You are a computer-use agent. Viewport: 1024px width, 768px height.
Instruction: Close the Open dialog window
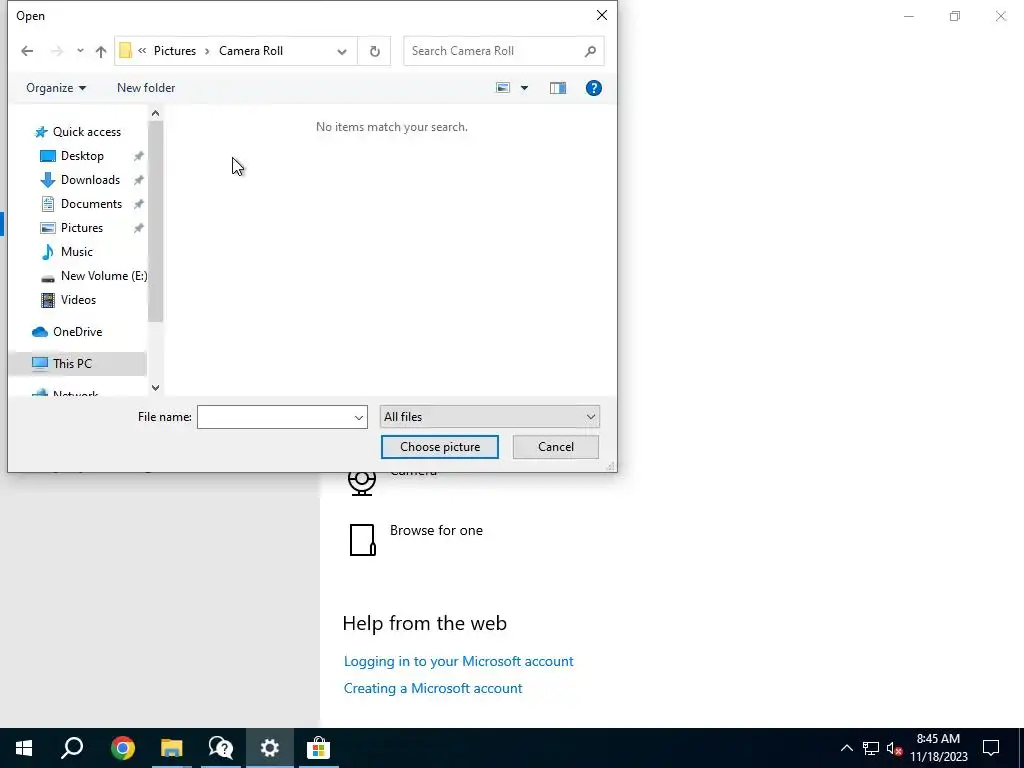click(602, 15)
